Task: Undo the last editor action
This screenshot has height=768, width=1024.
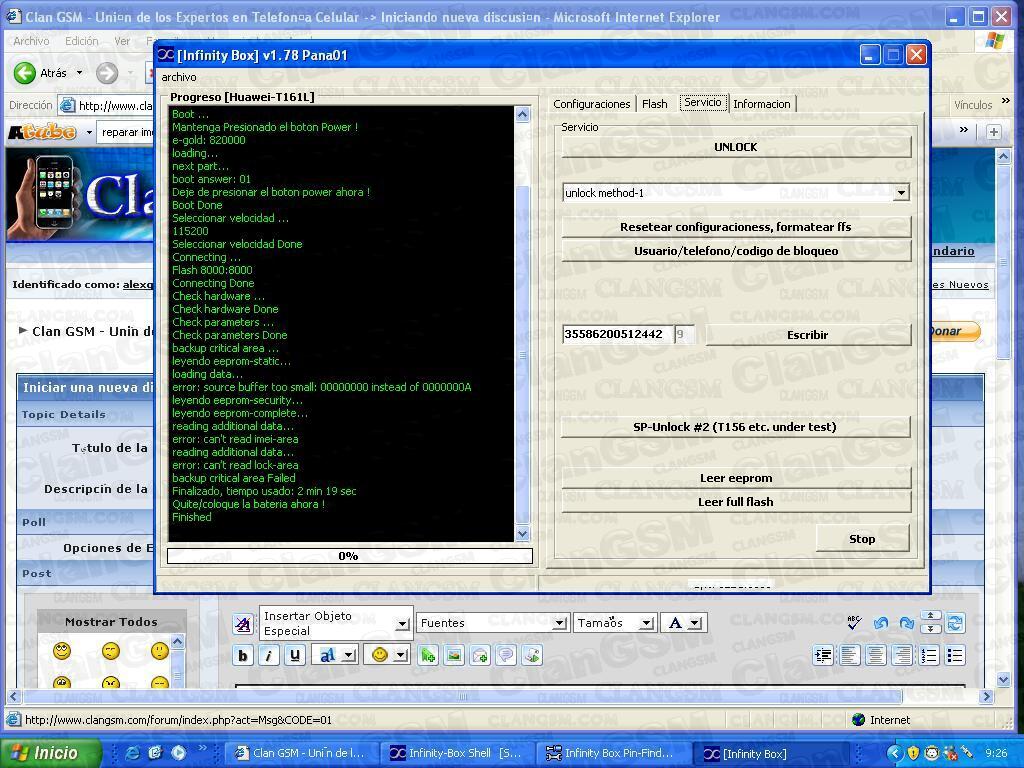Action: pos(881,622)
